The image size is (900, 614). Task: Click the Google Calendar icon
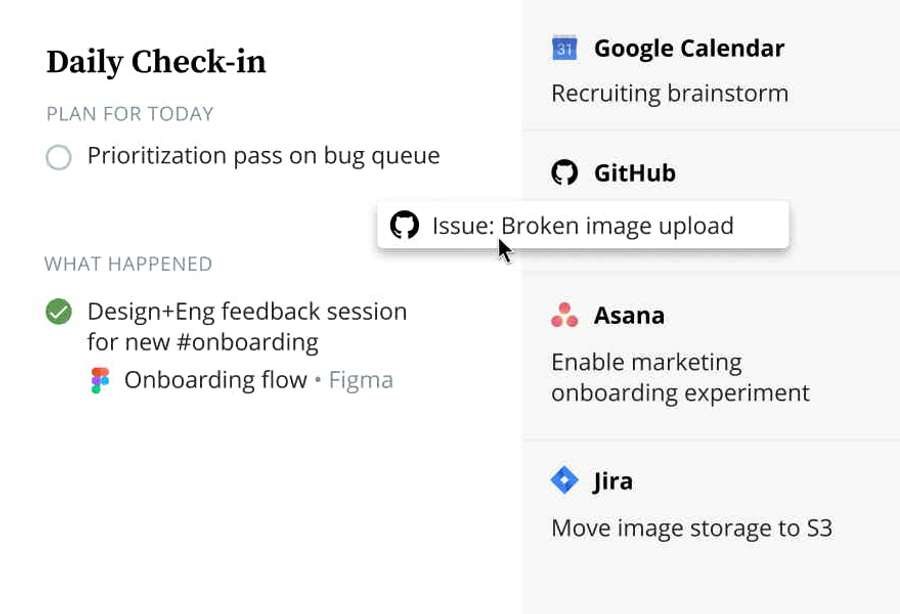click(565, 48)
